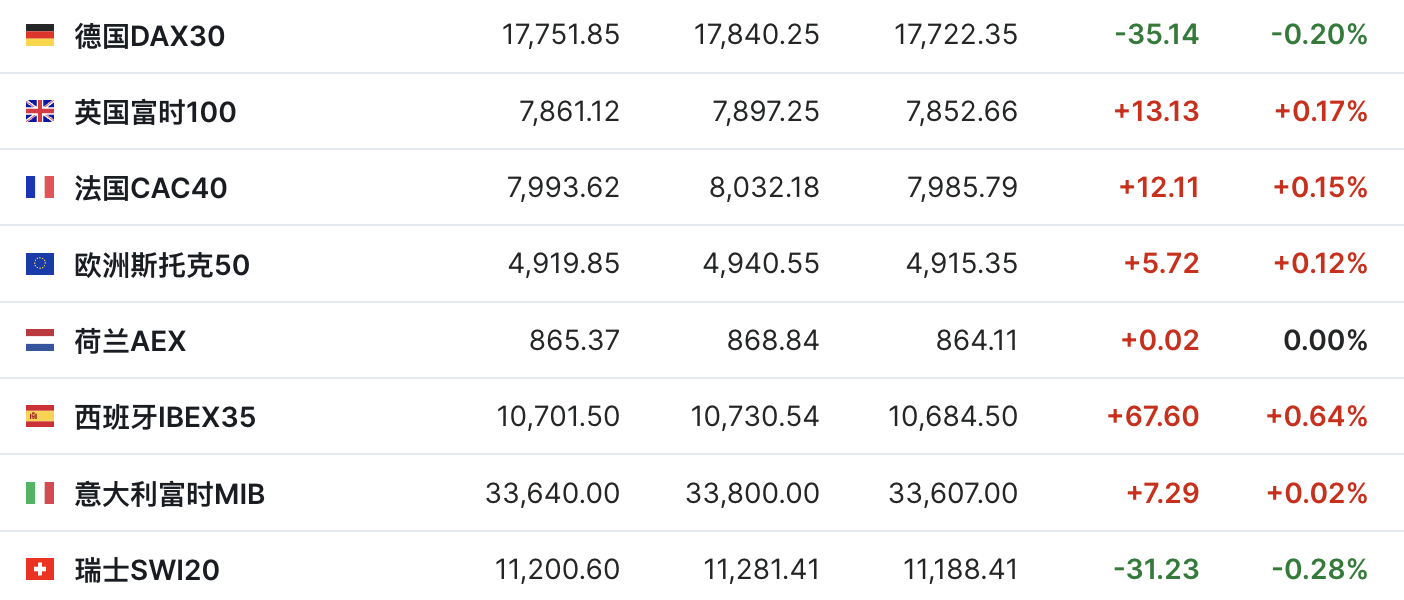Open the 英国富时100 index link

[155, 112]
